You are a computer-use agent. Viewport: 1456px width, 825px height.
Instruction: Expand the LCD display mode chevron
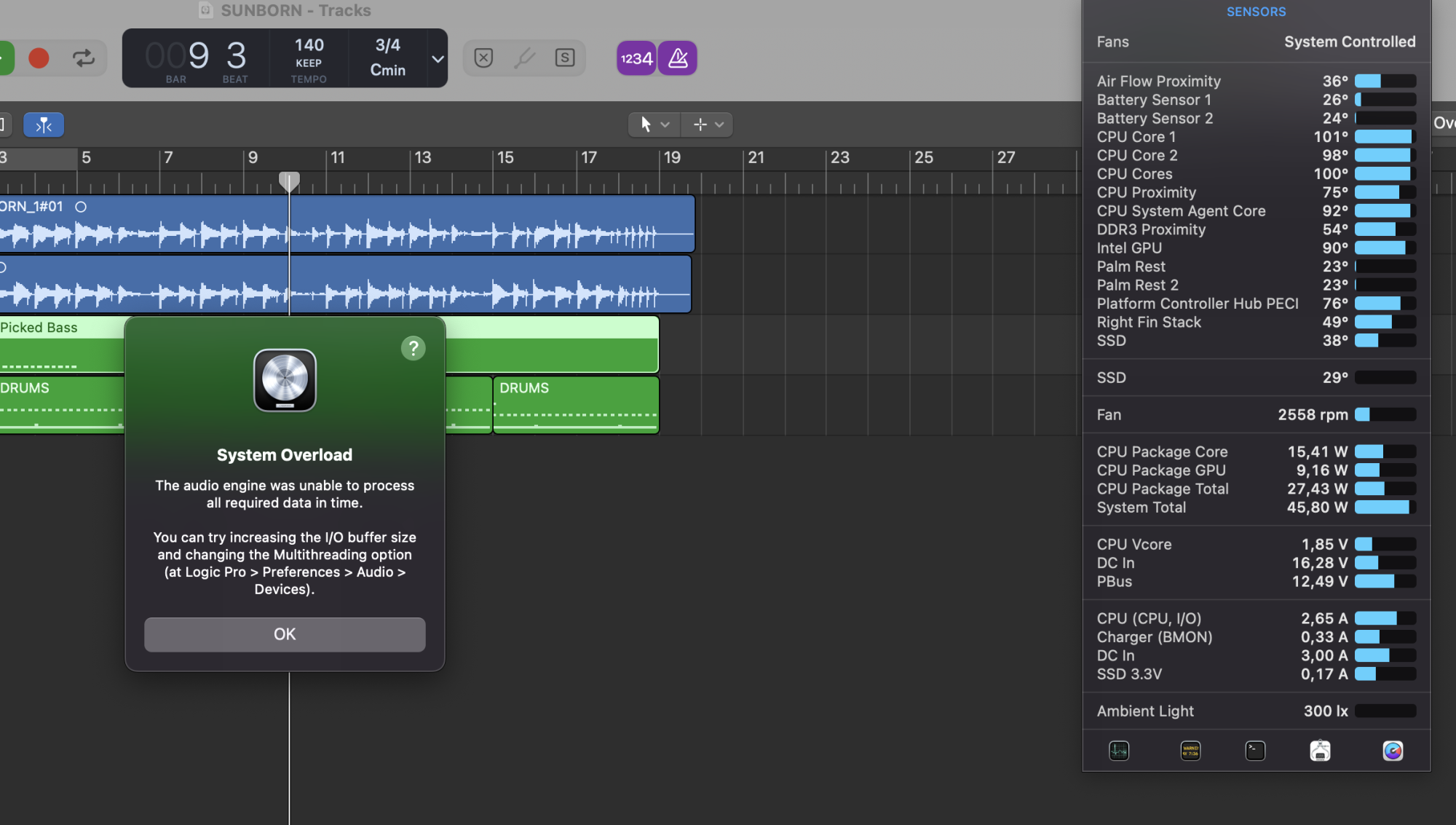438,59
